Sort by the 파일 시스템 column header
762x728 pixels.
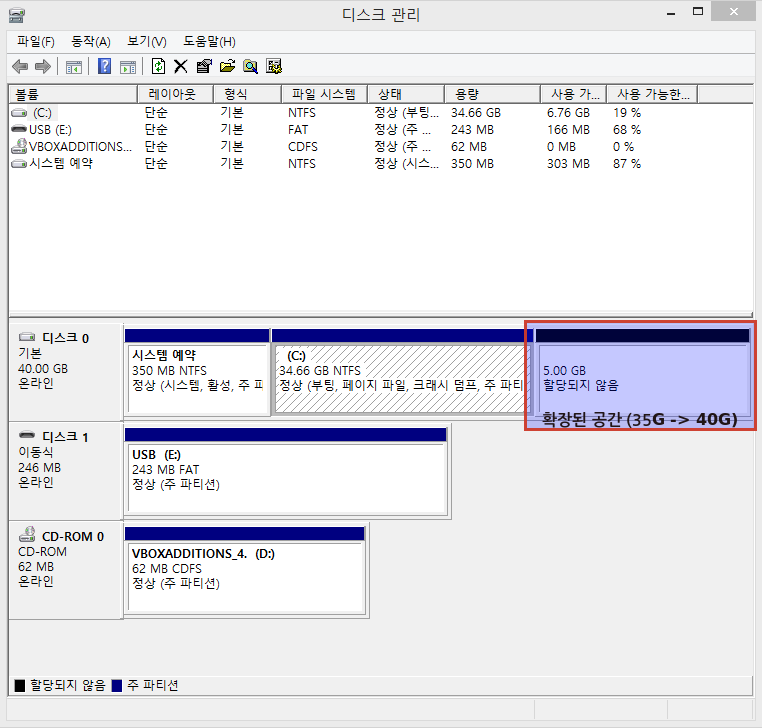click(x=324, y=94)
